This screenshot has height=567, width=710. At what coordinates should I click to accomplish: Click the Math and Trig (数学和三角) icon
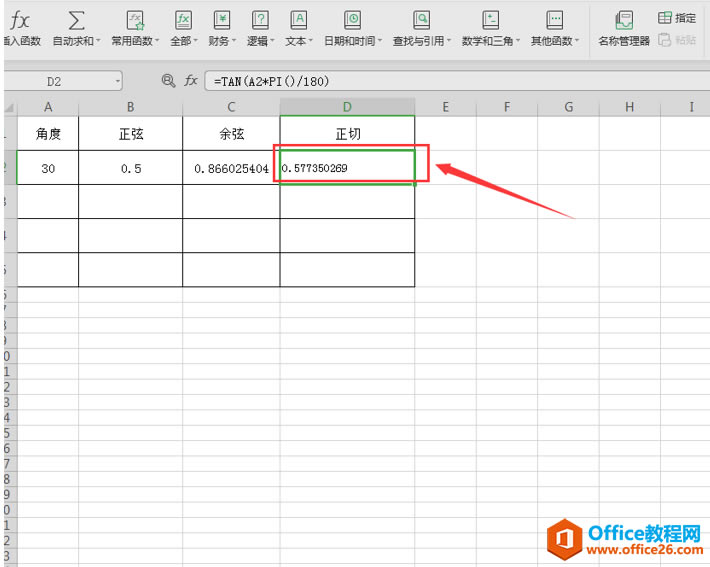click(490, 20)
